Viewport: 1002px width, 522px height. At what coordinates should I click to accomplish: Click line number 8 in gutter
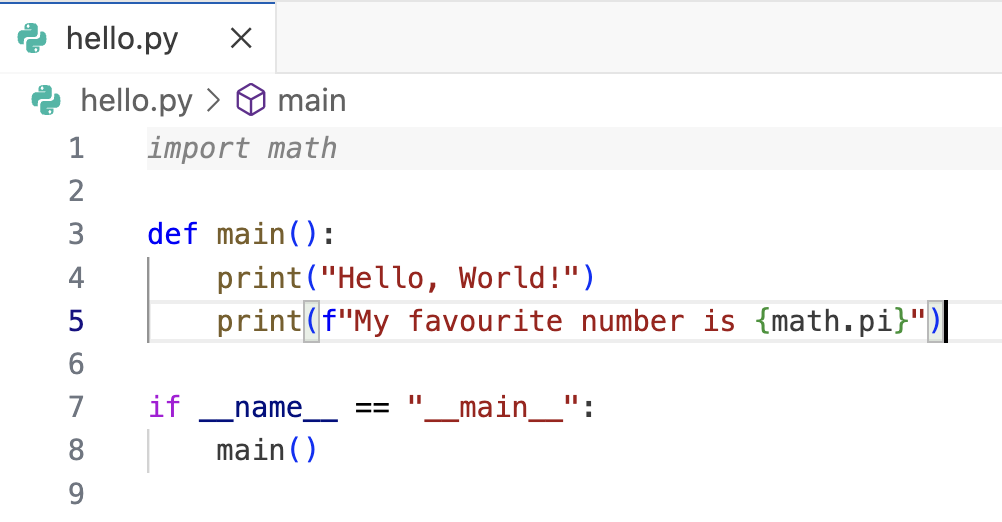tap(77, 450)
